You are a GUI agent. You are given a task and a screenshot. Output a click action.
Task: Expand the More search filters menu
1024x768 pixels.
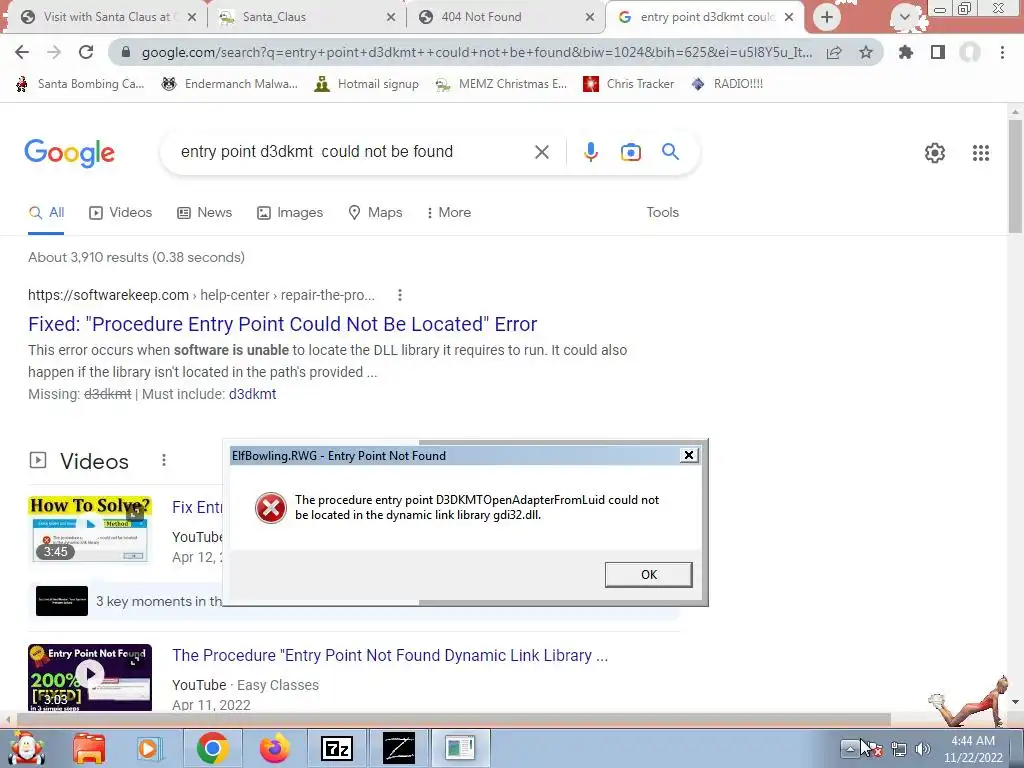(449, 212)
